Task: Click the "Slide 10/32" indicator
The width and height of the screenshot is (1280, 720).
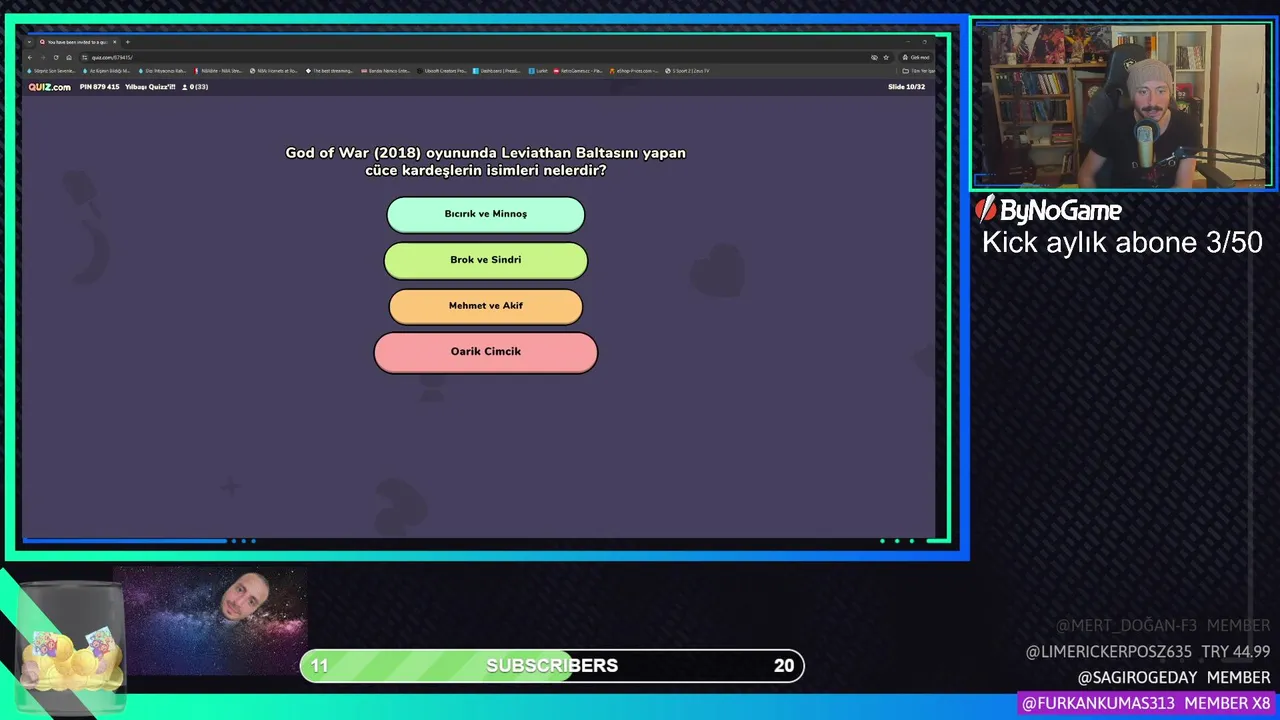Action: click(x=906, y=87)
